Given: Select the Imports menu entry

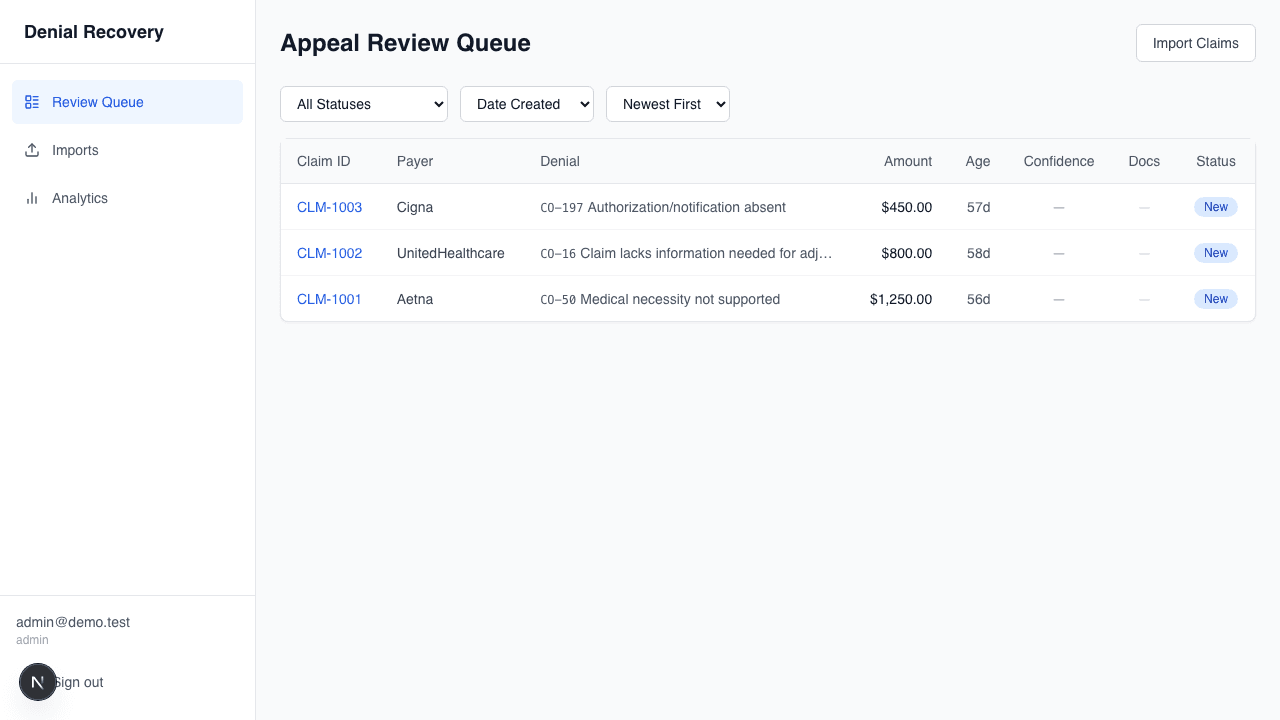Looking at the screenshot, I should [x=75, y=149].
